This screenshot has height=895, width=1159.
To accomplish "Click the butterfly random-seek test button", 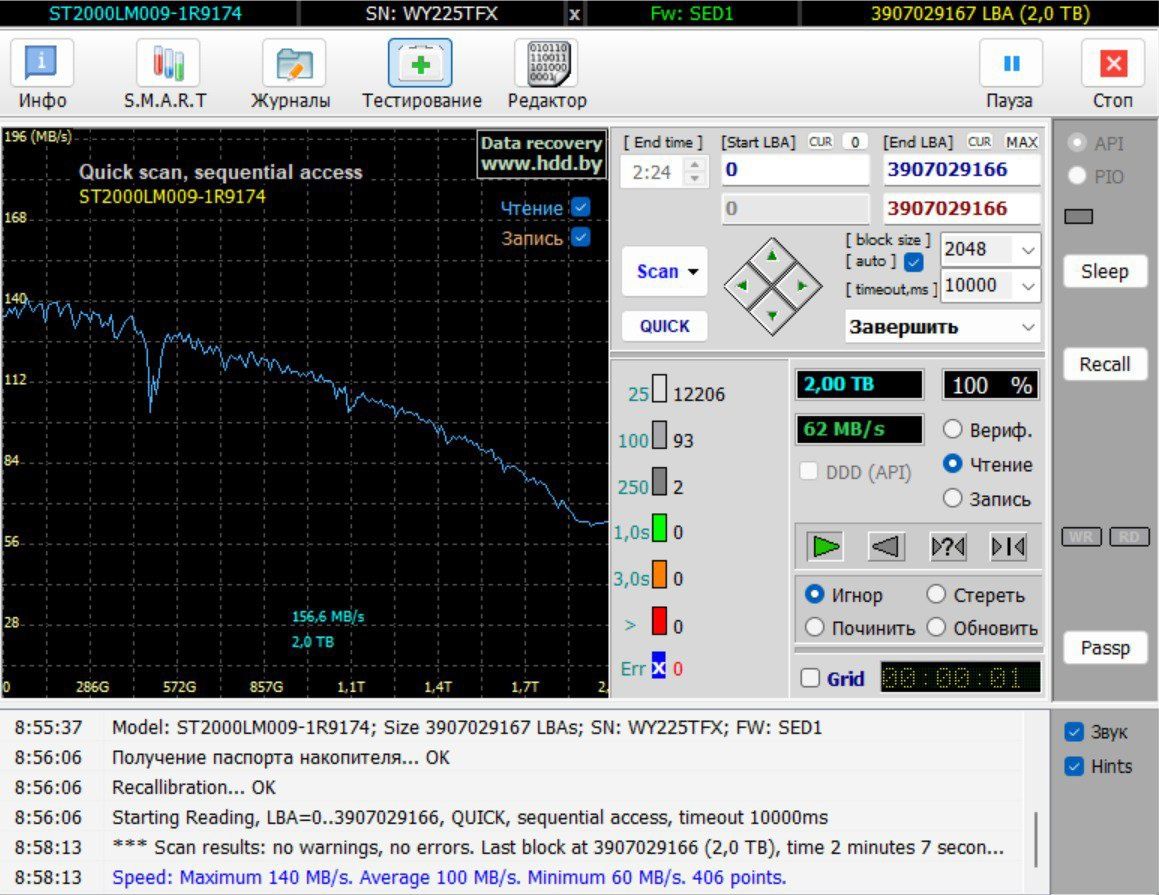I will coord(948,547).
